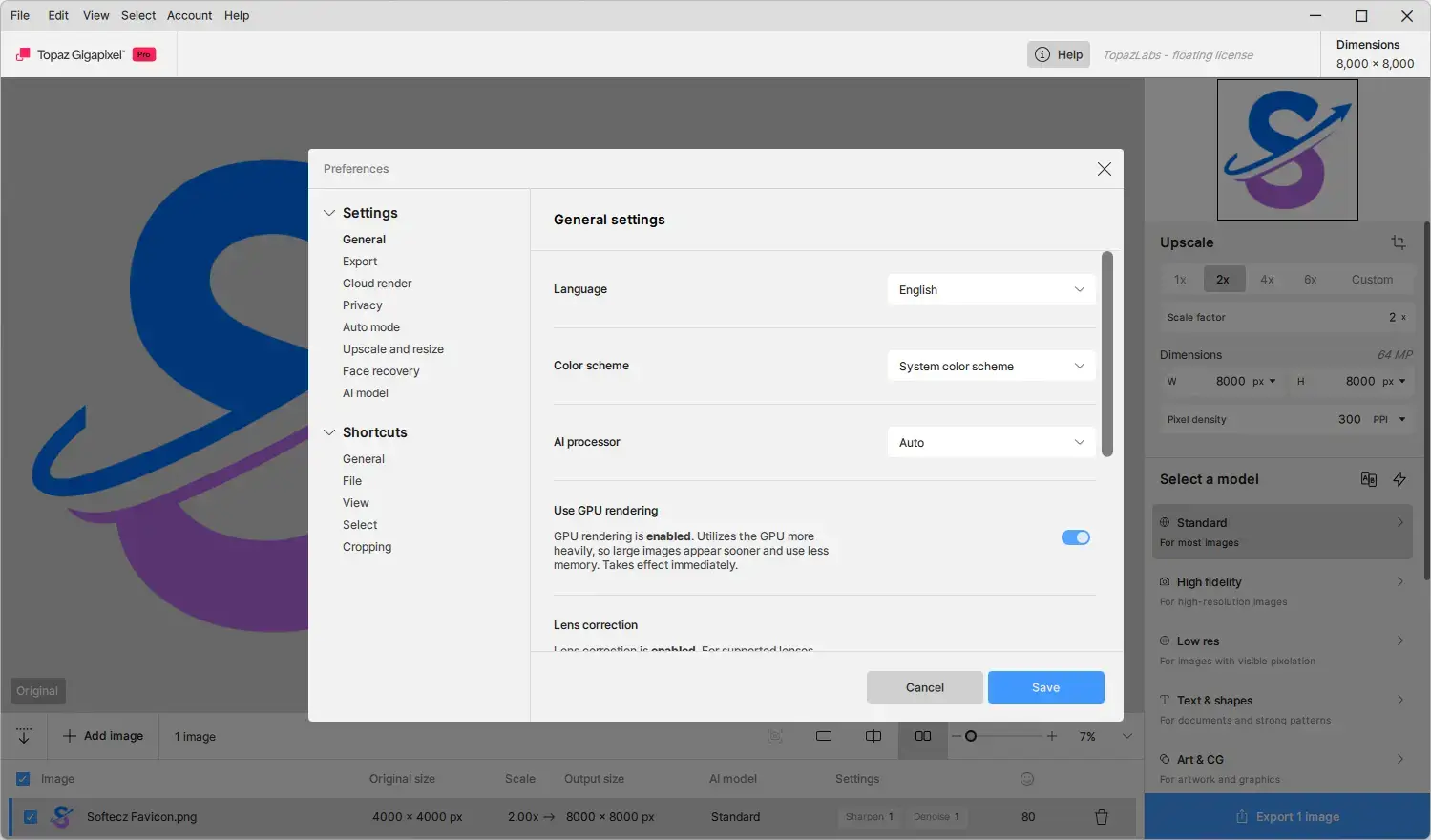
Task: Select the 1x upscale option
Action: pos(1181,280)
